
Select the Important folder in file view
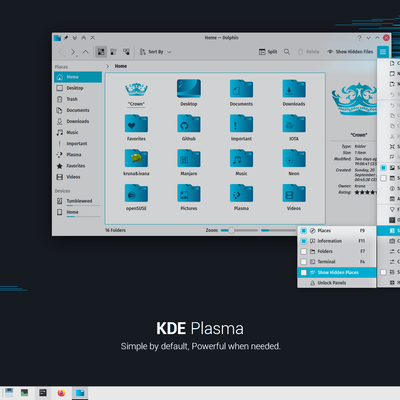241,128
